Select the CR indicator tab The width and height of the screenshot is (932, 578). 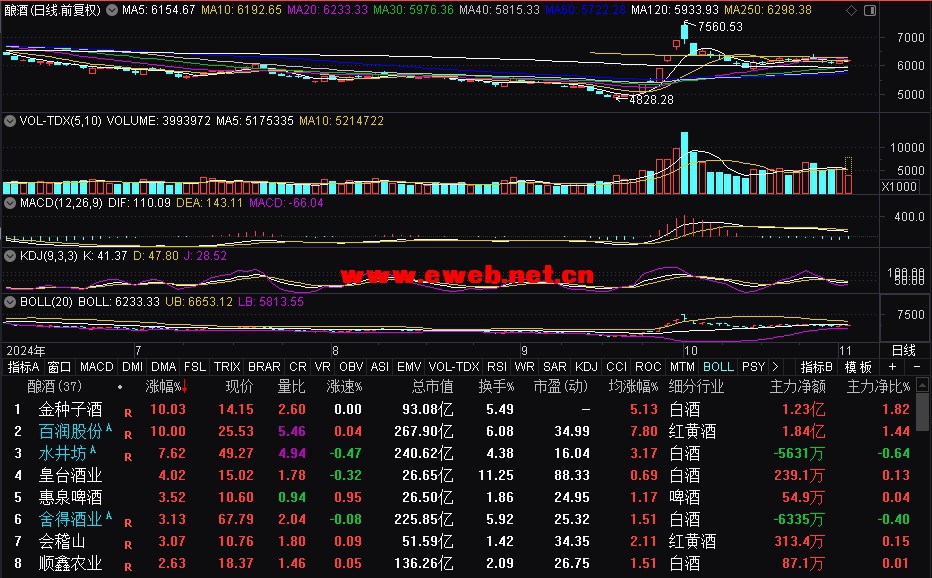pyautogui.click(x=297, y=367)
